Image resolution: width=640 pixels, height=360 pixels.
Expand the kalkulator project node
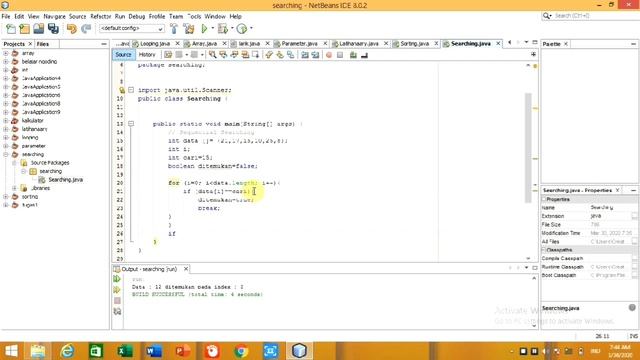[6, 120]
